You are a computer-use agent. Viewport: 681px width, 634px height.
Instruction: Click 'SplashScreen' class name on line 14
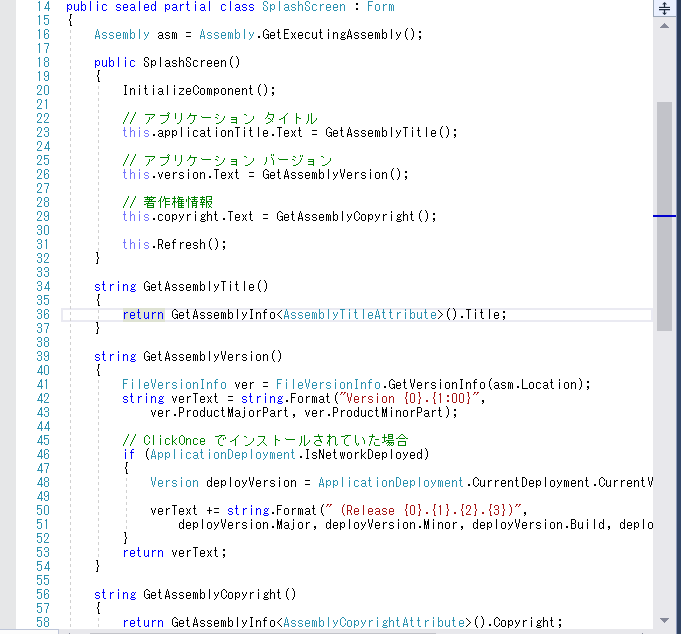click(x=304, y=7)
